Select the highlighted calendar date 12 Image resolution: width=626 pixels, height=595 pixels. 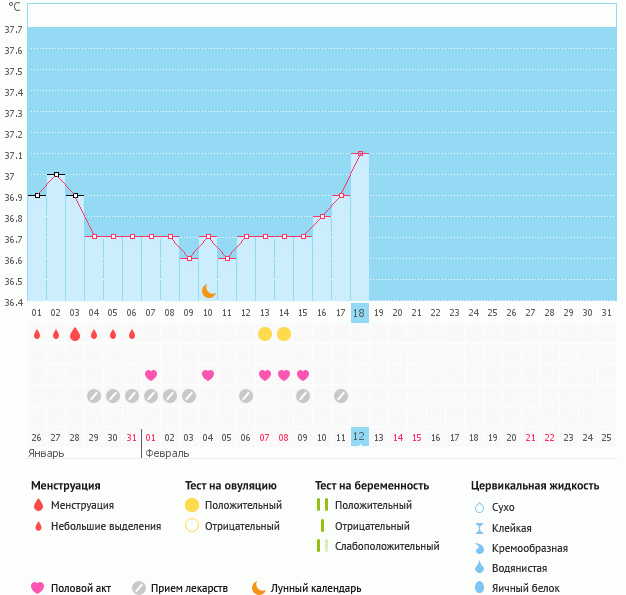tap(360, 437)
